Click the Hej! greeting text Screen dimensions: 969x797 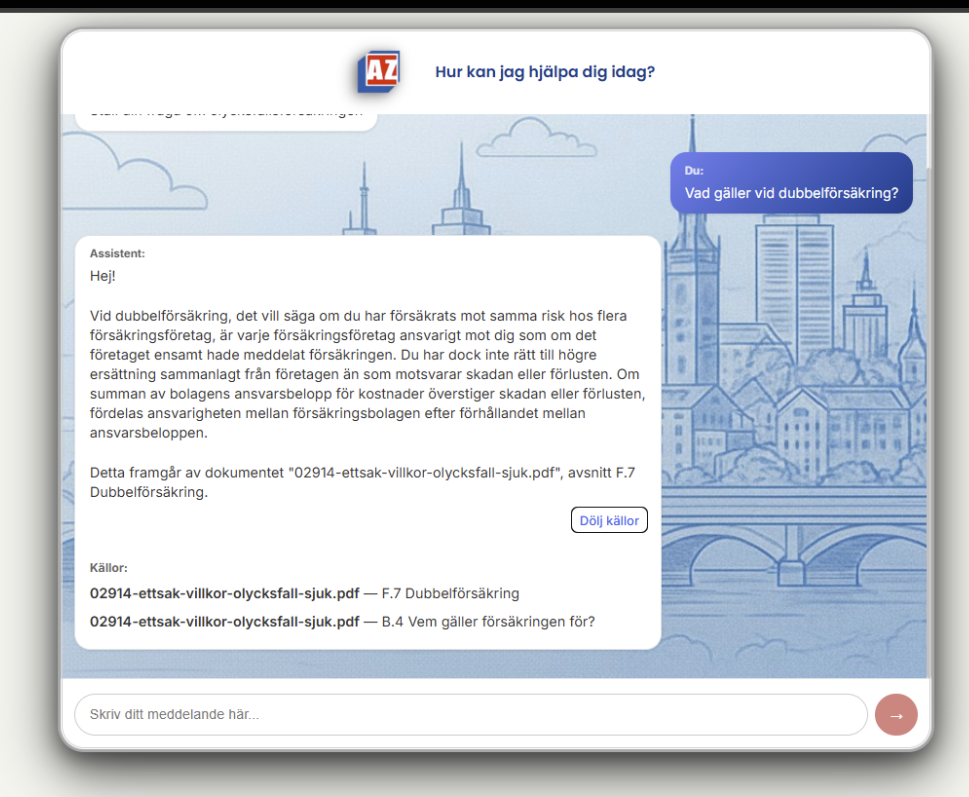point(103,275)
